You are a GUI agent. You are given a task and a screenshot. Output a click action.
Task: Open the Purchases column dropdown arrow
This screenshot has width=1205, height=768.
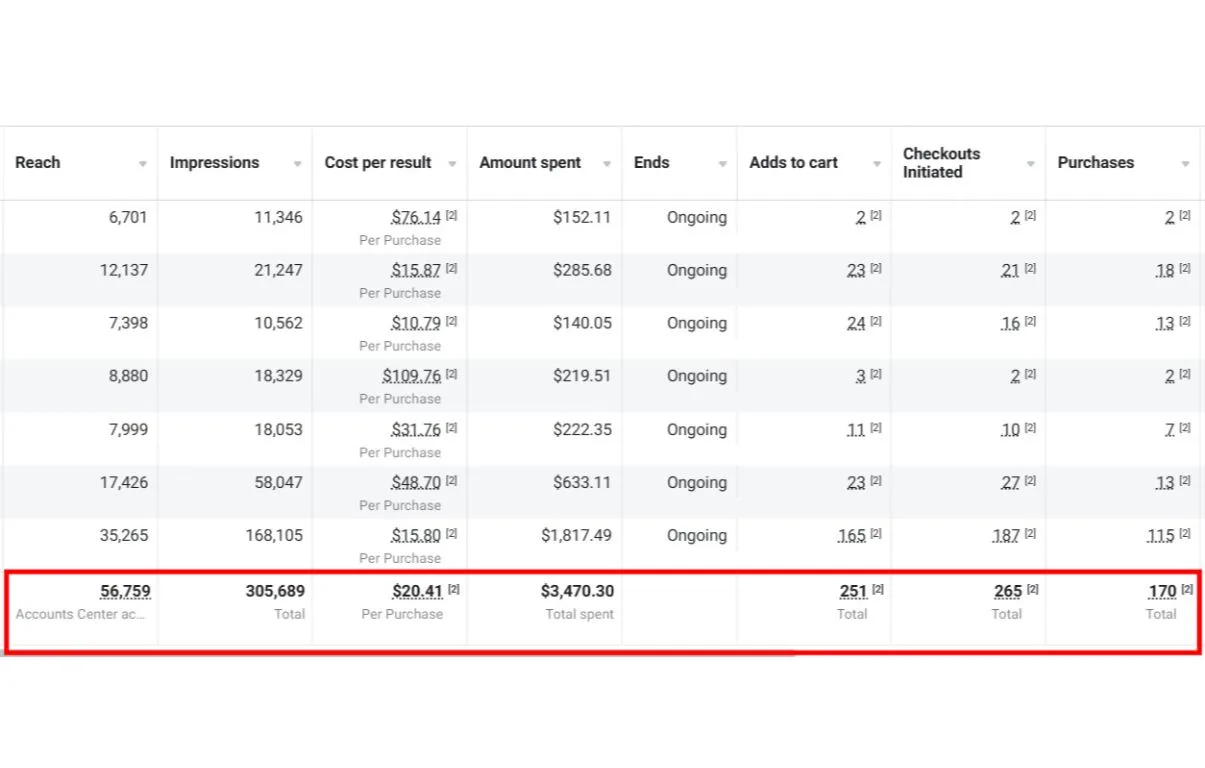pos(1186,164)
